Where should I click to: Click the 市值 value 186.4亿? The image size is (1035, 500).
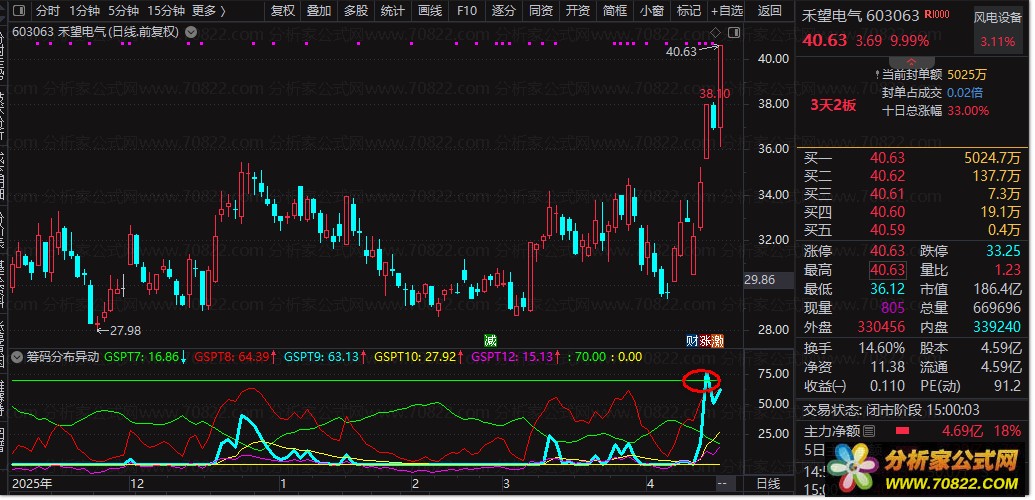pos(997,289)
